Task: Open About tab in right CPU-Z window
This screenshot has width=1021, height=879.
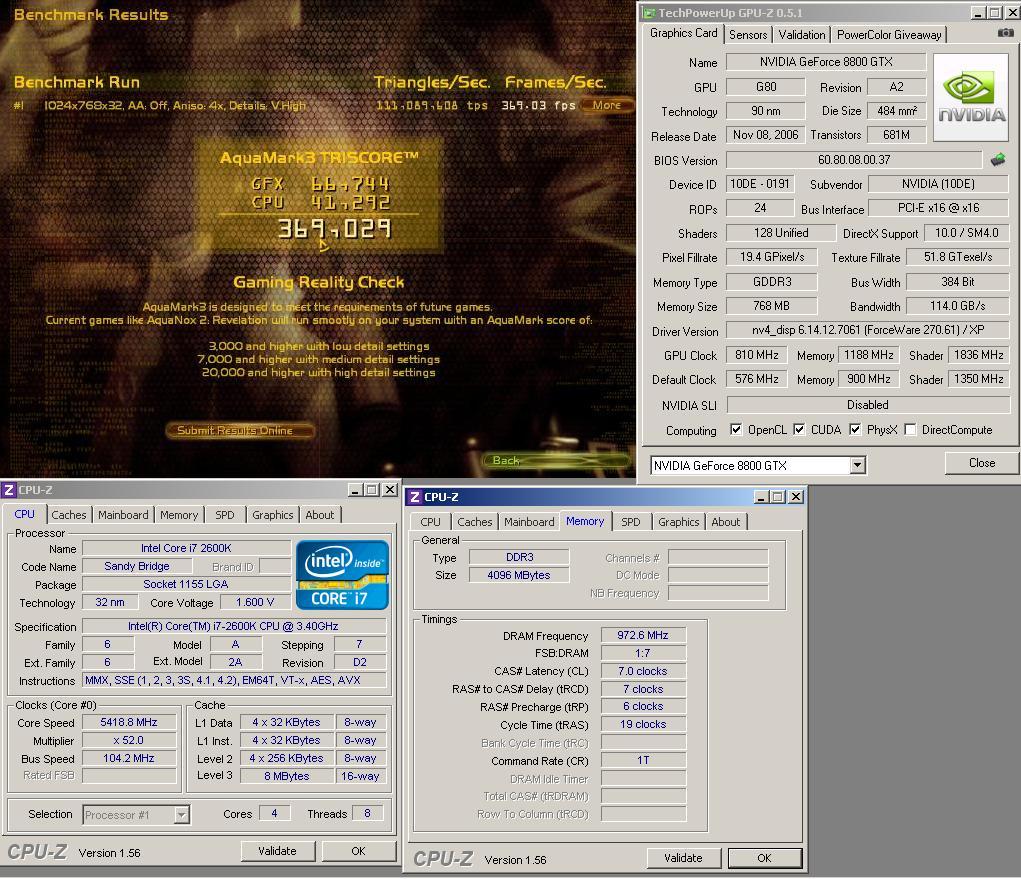Action: (x=725, y=522)
